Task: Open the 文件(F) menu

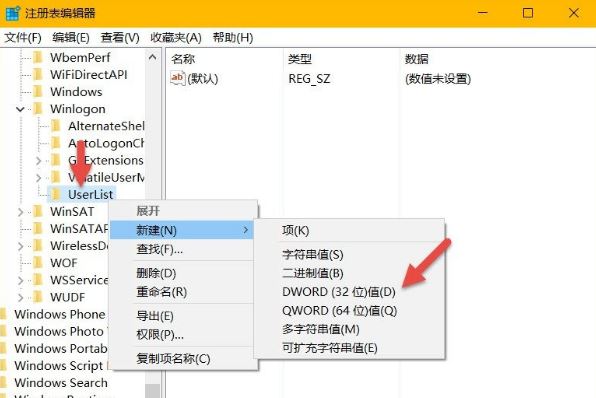Action: 23,38
